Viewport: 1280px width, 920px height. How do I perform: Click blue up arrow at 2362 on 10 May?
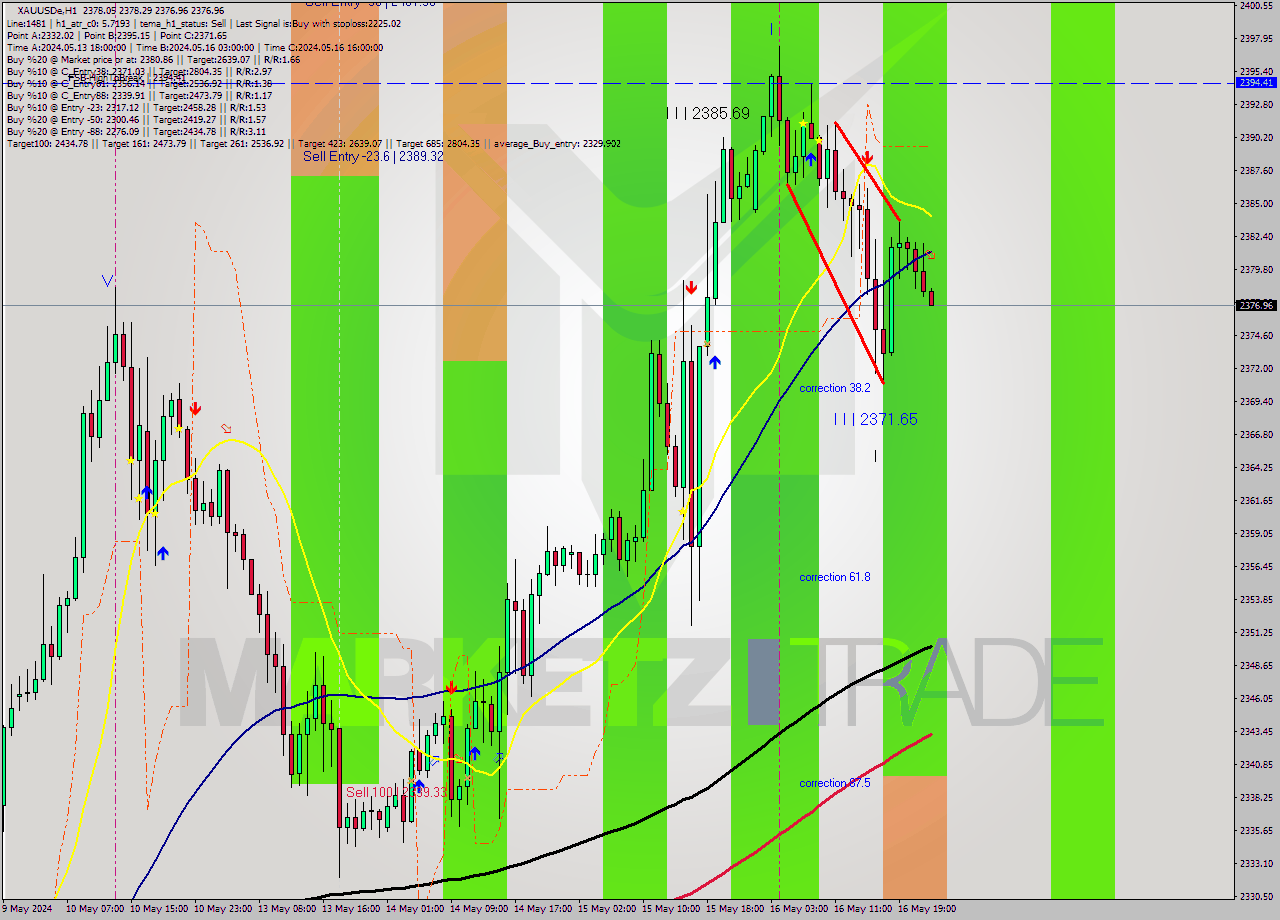click(147, 492)
